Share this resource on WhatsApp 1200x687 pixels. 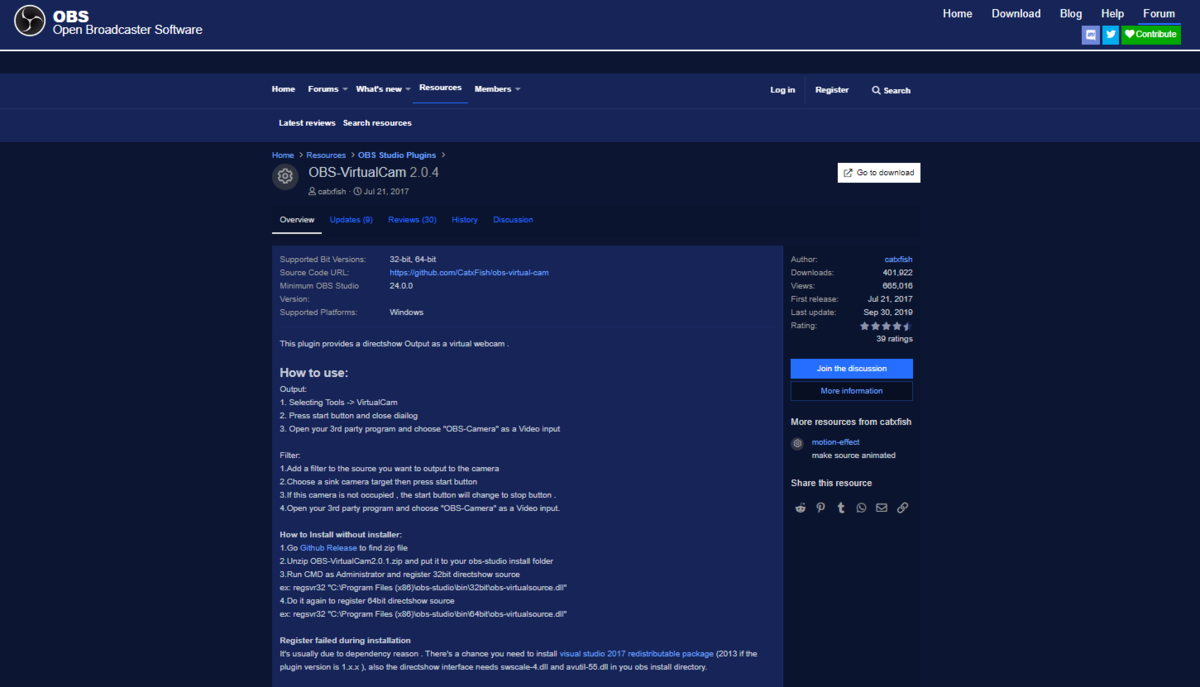pyautogui.click(x=861, y=508)
